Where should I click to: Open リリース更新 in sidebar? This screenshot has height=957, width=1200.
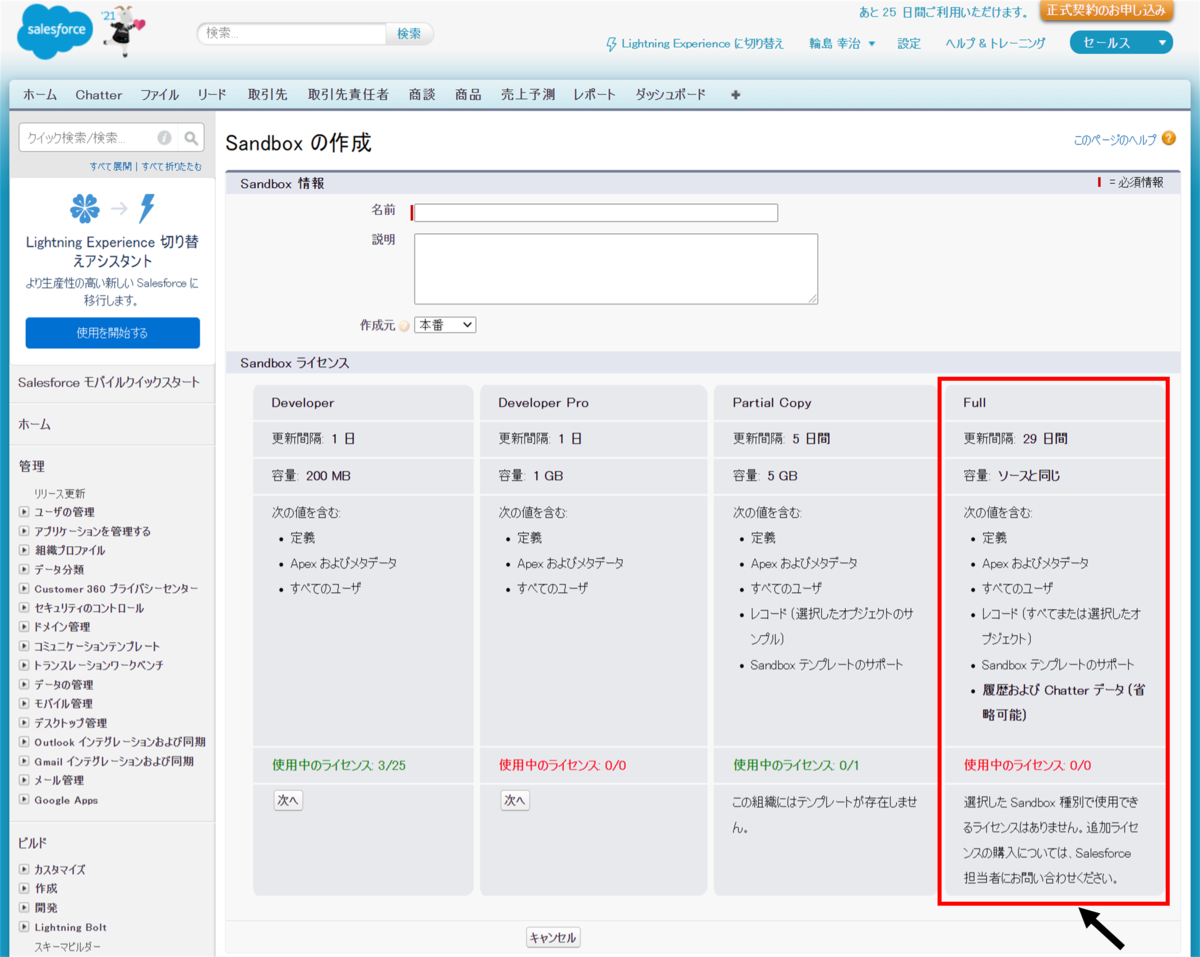tap(60, 493)
